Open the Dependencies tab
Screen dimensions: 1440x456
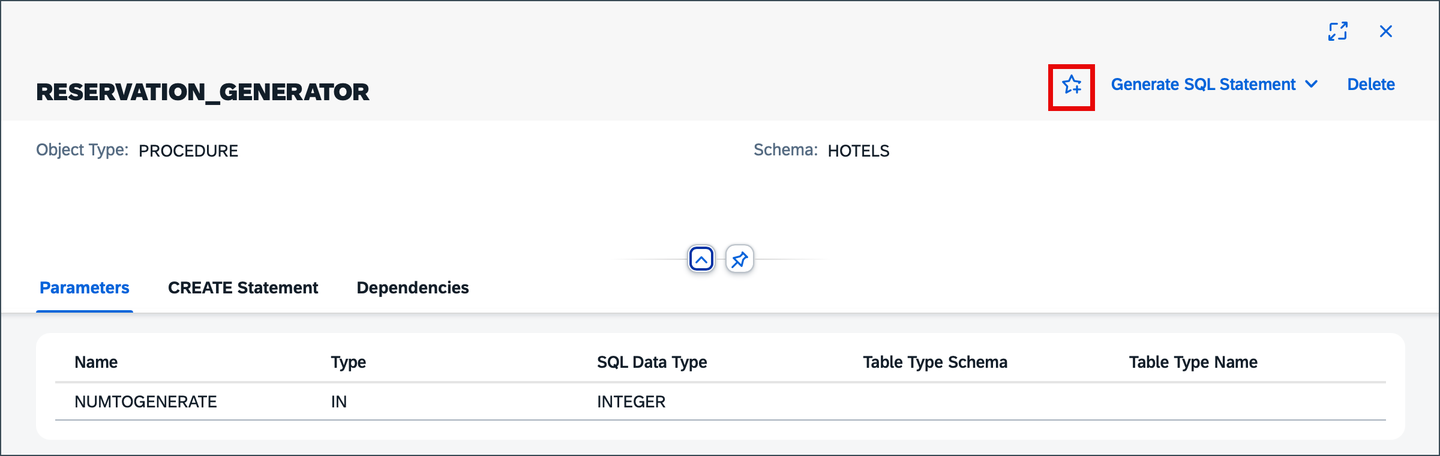(413, 288)
